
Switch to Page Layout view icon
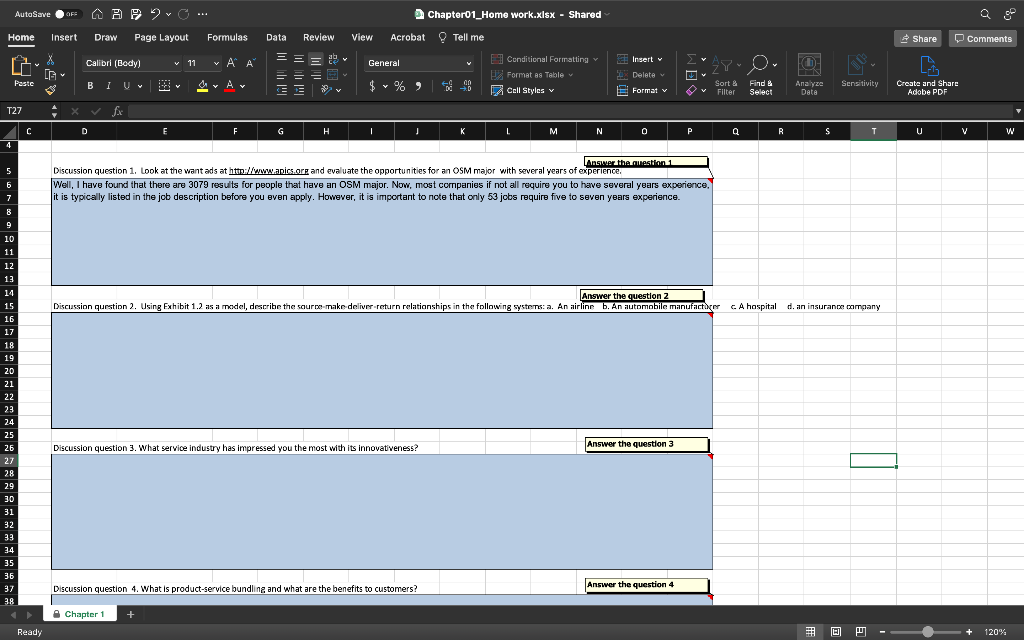(x=836, y=632)
